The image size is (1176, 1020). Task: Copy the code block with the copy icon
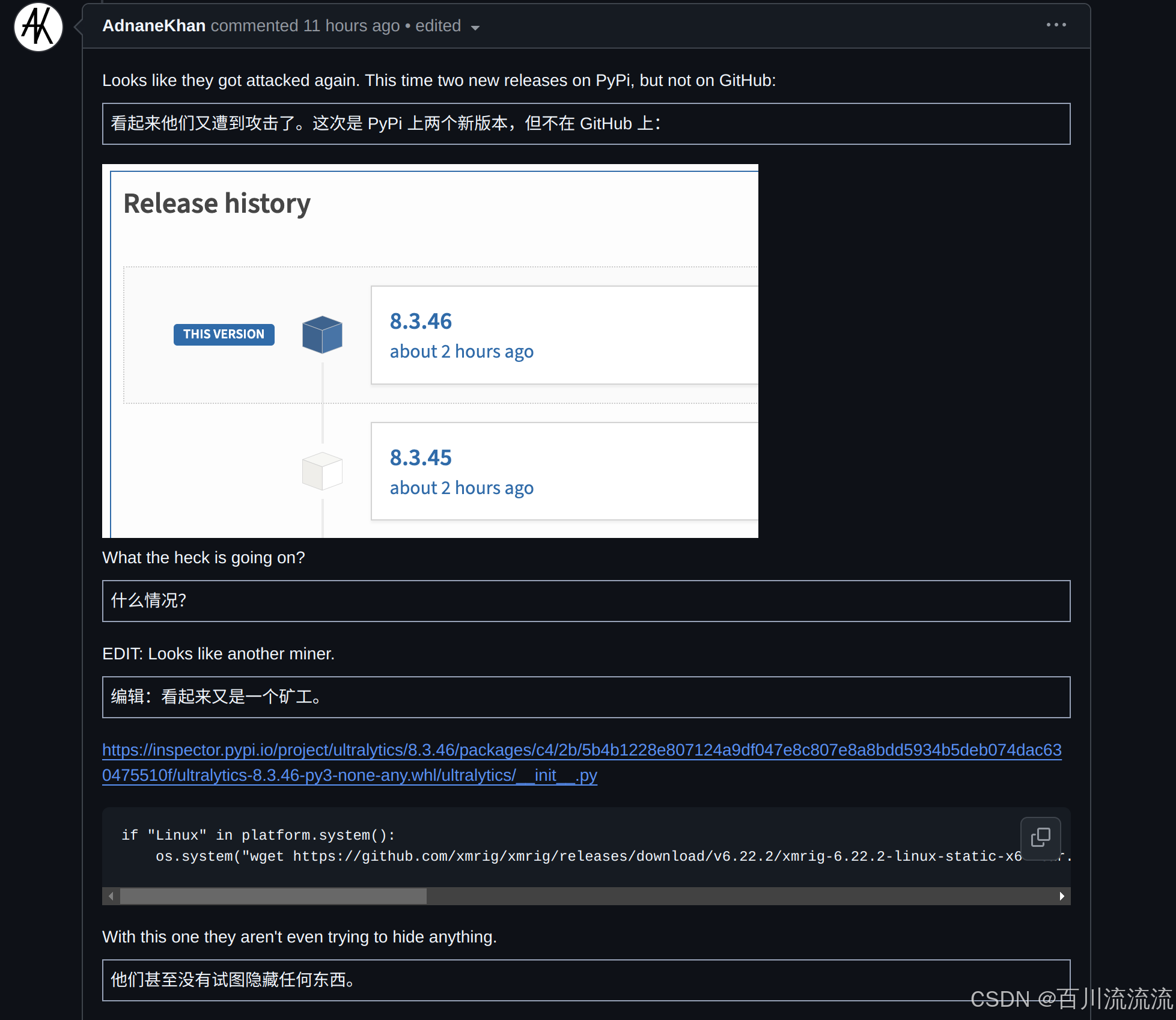pyautogui.click(x=1040, y=837)
